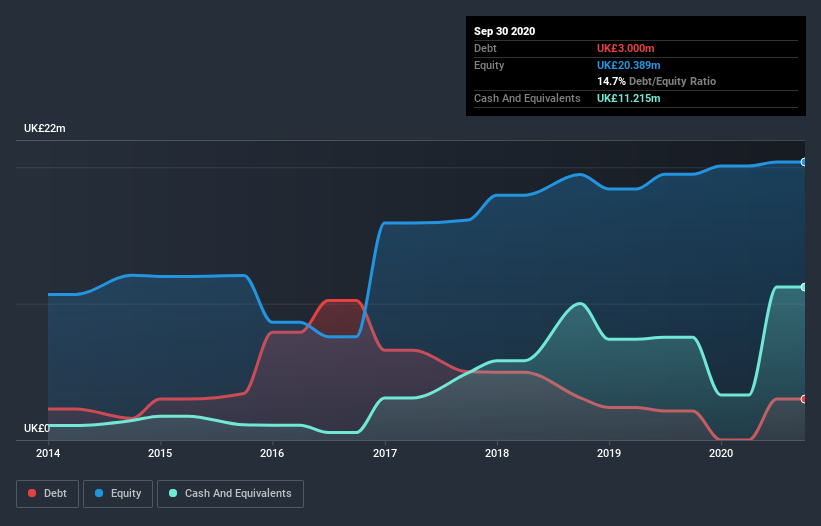
Task: Click the 2017 x-axis label
Action: coord(385,453)
